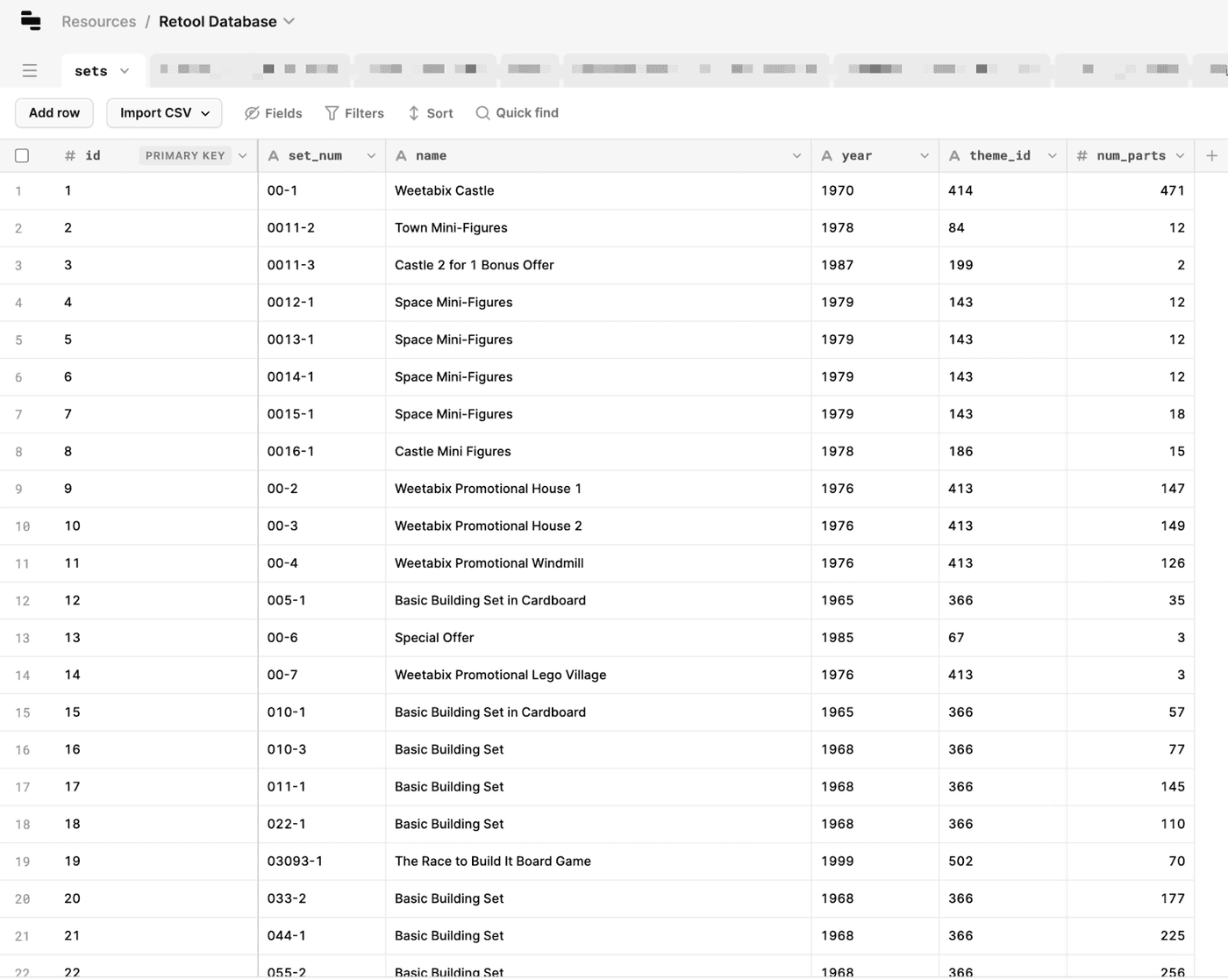The image size is (1228, 980).
Task: Click the Retool logo icon
Action: [31, 21]
